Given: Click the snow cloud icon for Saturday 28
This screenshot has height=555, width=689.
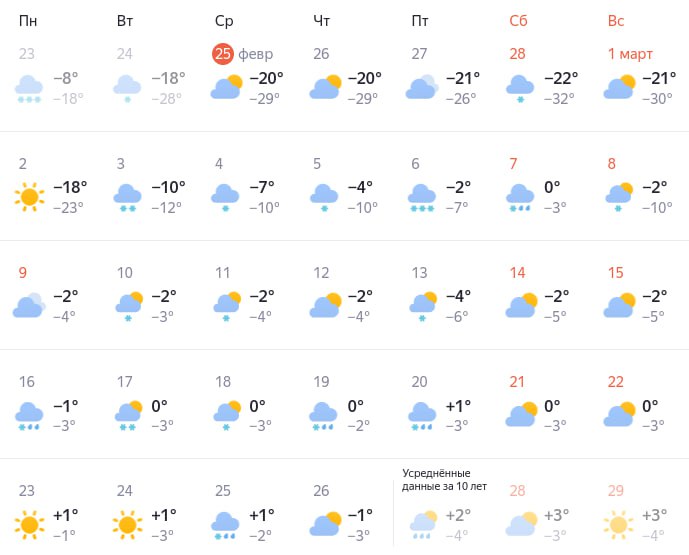Looking at the screenshot, I should pos(520,88).
